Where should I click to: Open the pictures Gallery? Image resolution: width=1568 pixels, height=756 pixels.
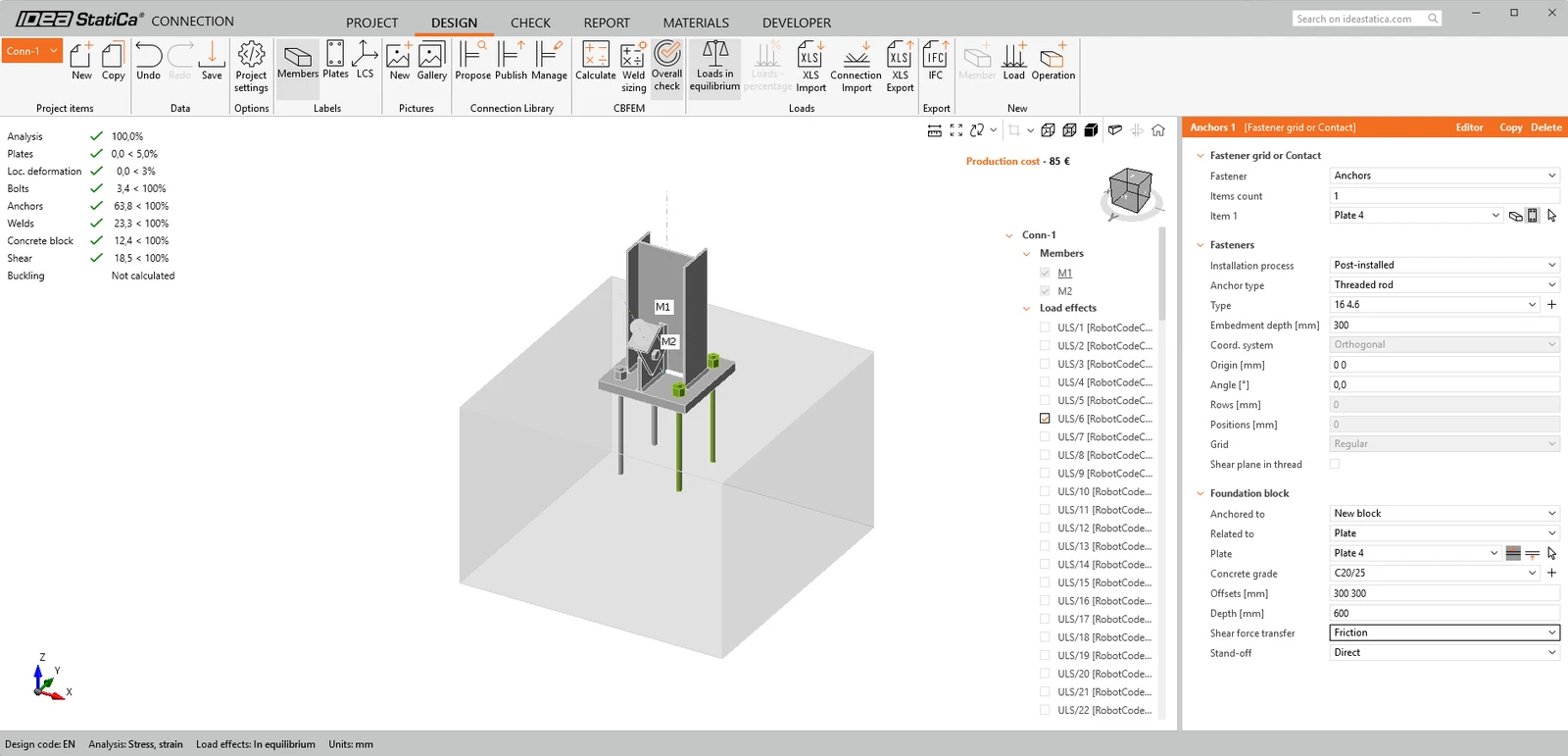point(432,61)
